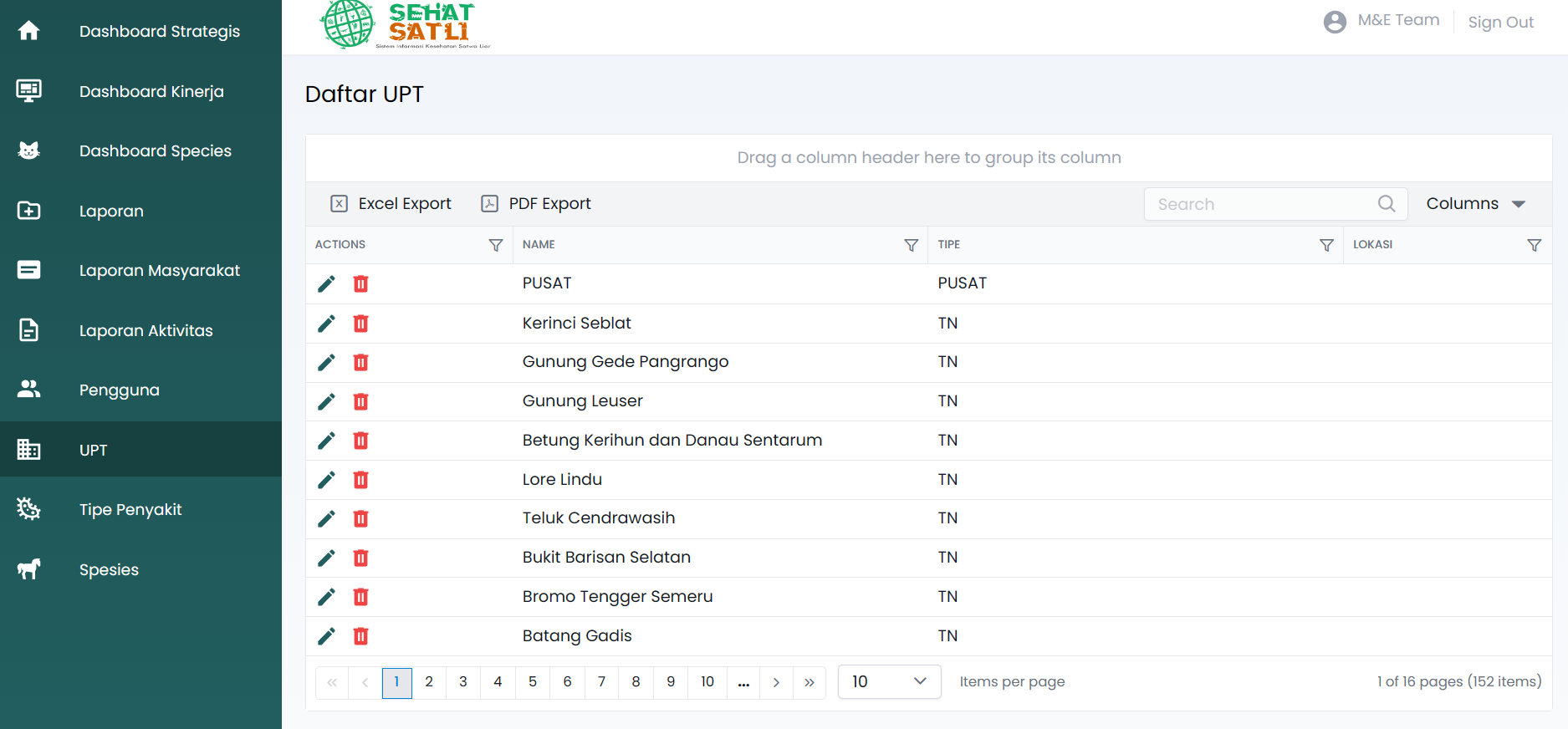The height and width of the screenshot is (729, 1568).
Task: Sort by the TIPE column header
Action: 949,244
